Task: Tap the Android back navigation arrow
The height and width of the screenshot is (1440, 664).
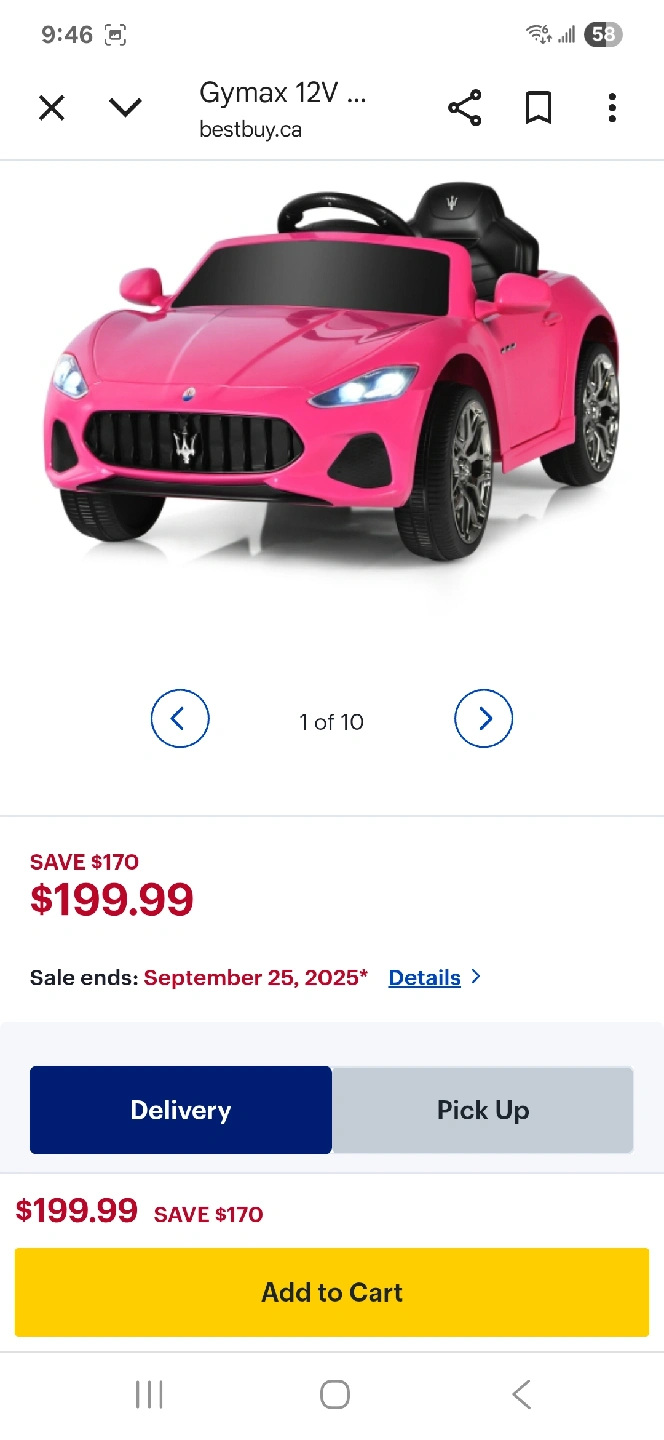Action: coord(521,1395)
